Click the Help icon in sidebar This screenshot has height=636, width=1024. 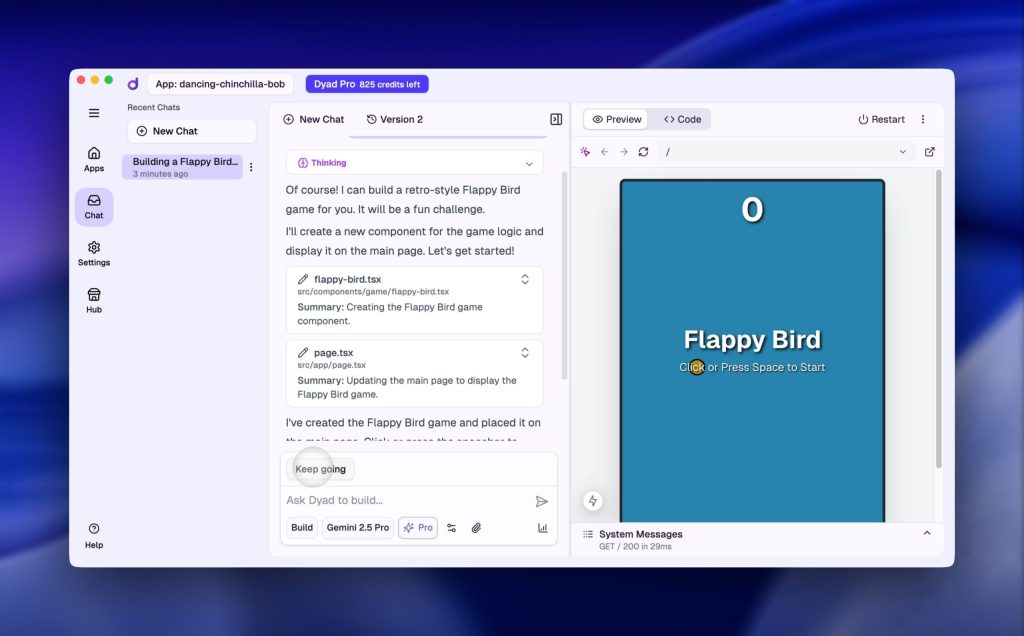[x=94, y=535]
